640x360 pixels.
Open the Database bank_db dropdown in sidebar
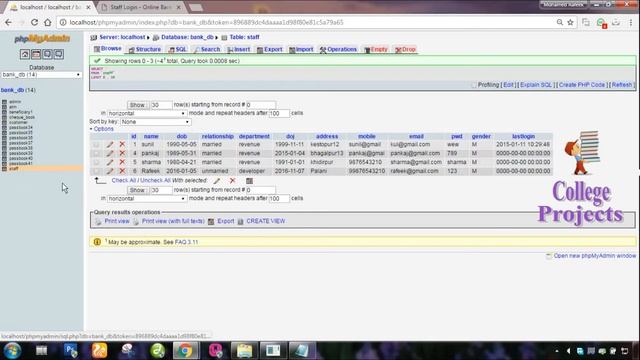coord(41,75)
